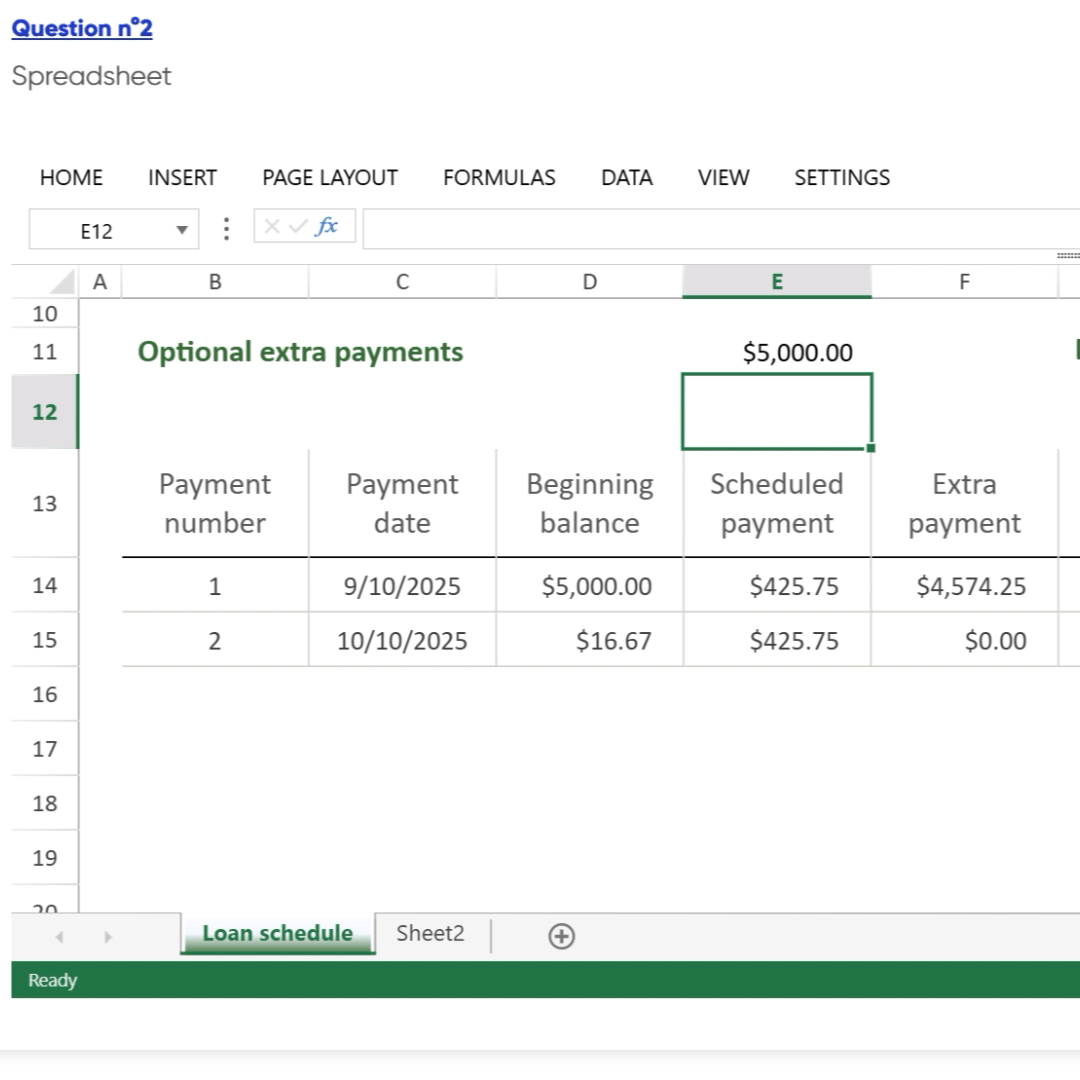1080x1080 pixels.
Task: Add a new sheet with plus icon
Action: point(562,936)
